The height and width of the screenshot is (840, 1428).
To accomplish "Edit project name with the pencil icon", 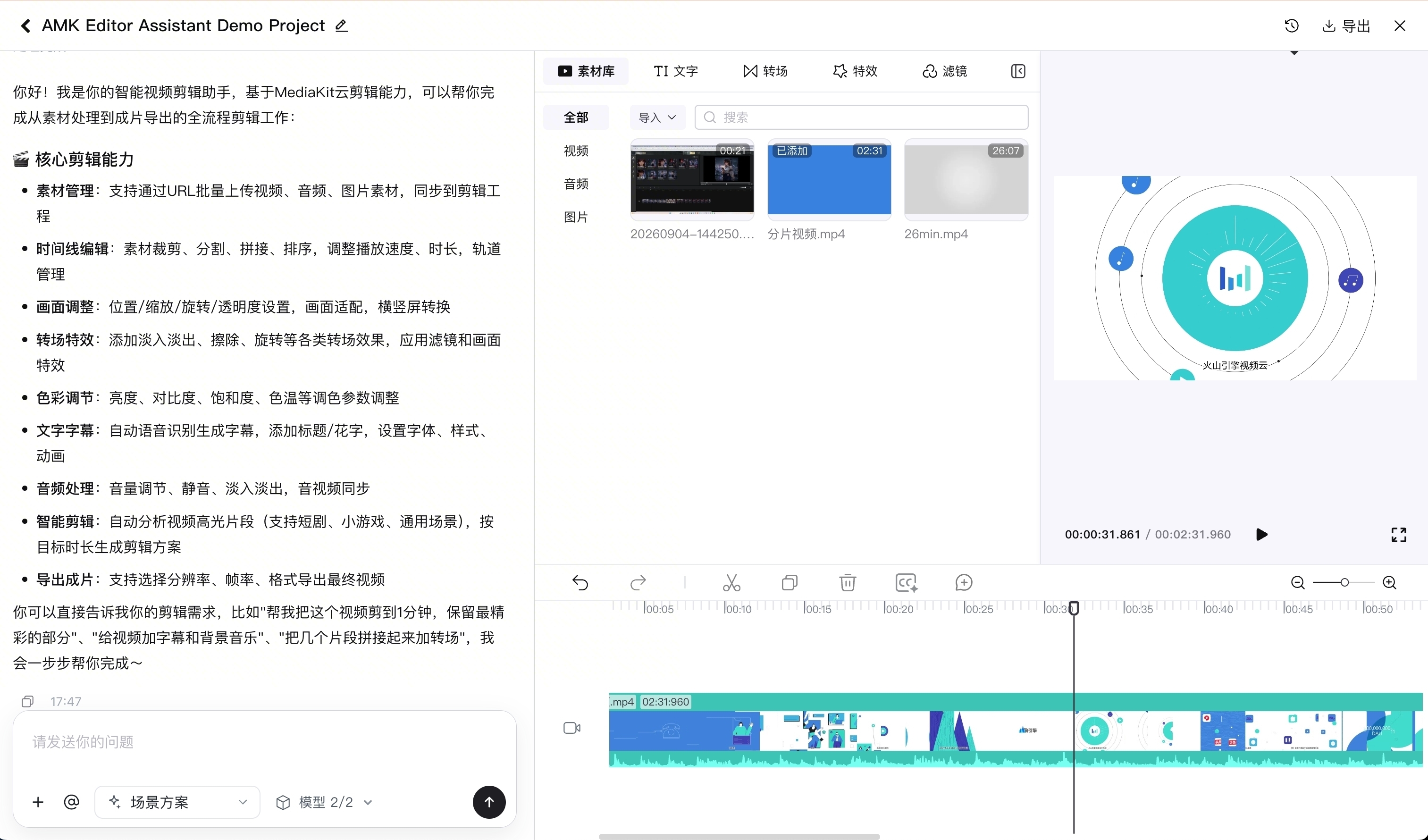I will point(341,25).
